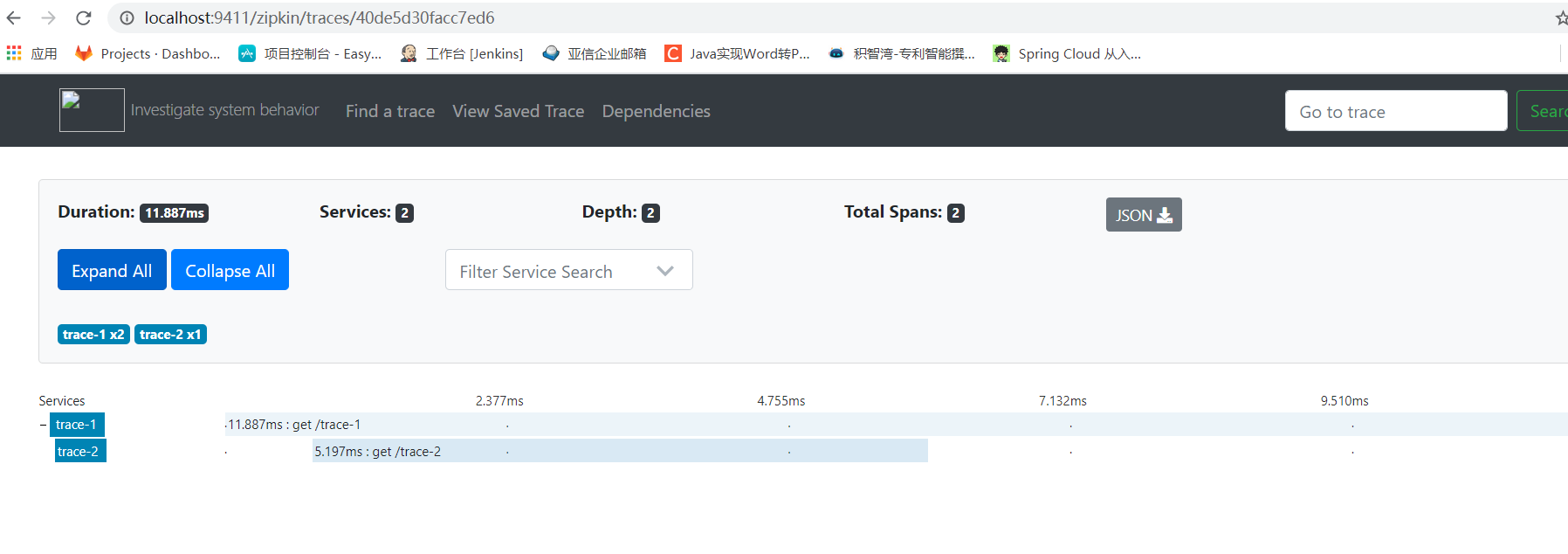Click the Expand All button
This screenshot has width=1568, height=554.
pos(112,270)
